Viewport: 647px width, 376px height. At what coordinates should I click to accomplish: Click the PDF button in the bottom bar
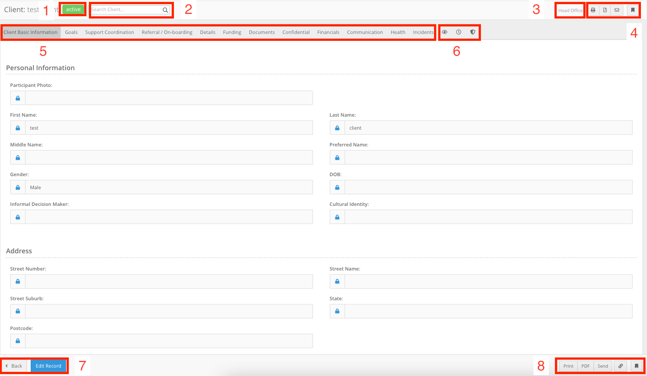[x=585, y=366]
